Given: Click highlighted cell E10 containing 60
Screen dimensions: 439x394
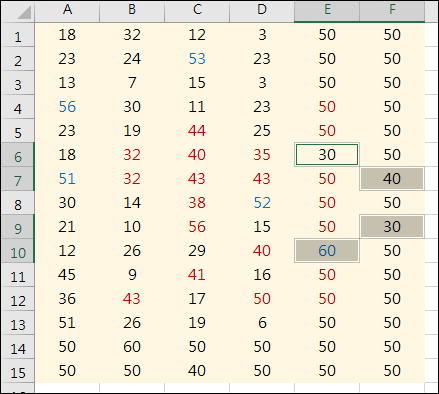Looking at the screenshot, I should point(327,251).
